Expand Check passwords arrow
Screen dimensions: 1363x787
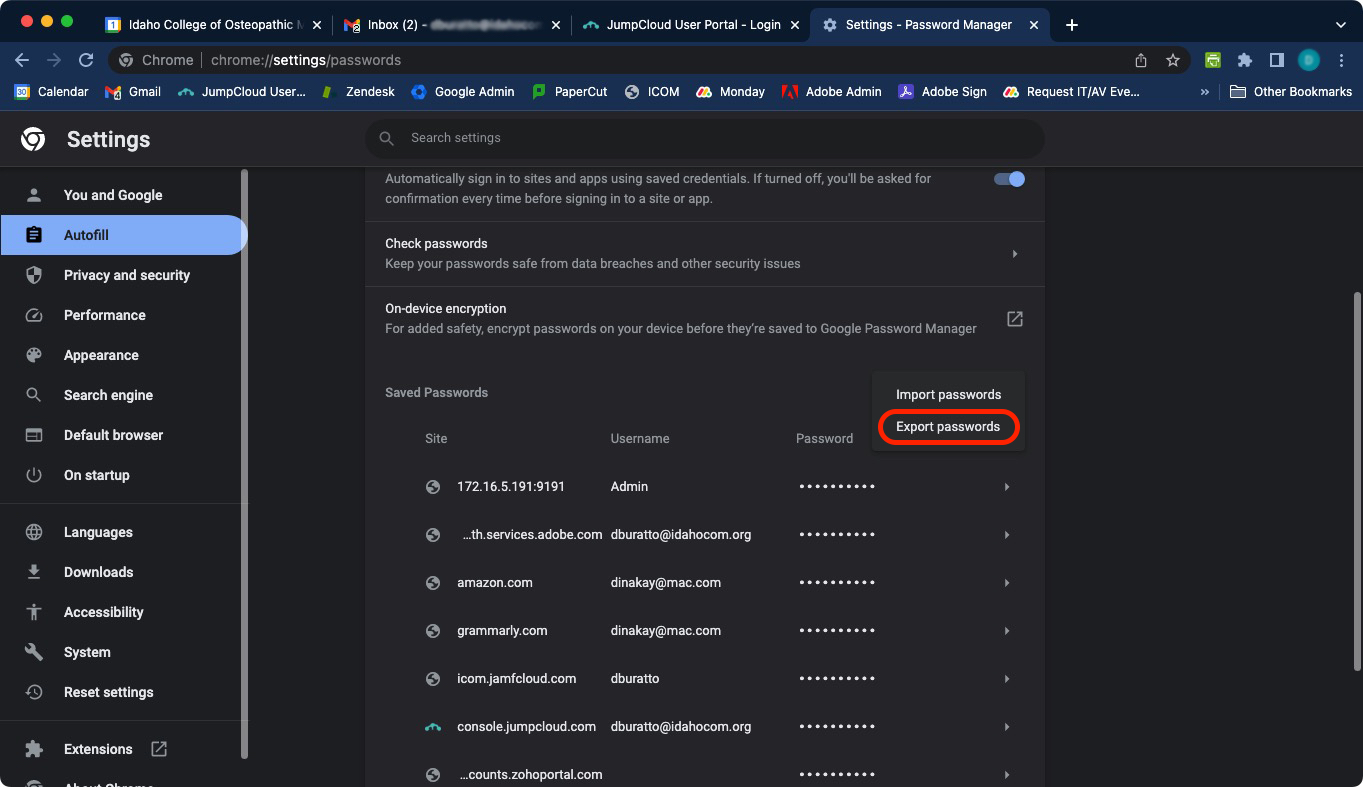click(1014, 254)
